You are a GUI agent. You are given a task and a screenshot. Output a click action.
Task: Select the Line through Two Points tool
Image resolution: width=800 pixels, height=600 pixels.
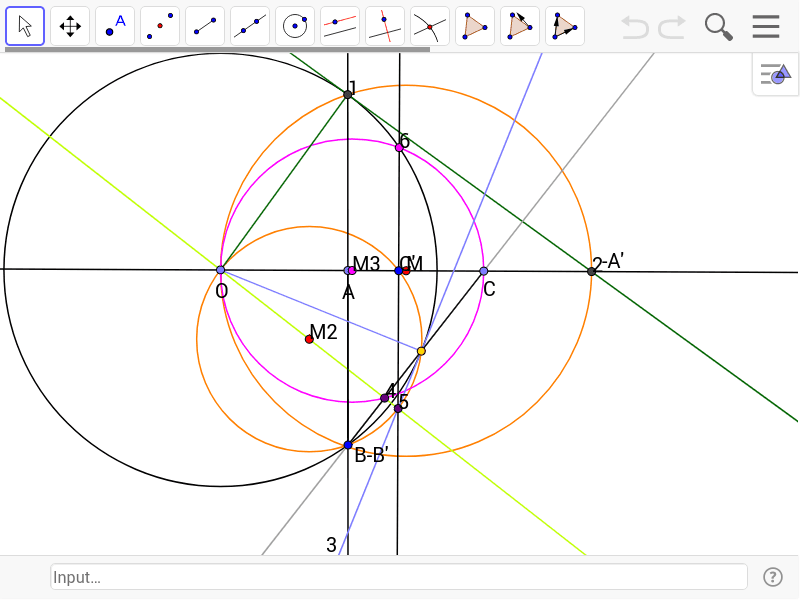(250, 25)
